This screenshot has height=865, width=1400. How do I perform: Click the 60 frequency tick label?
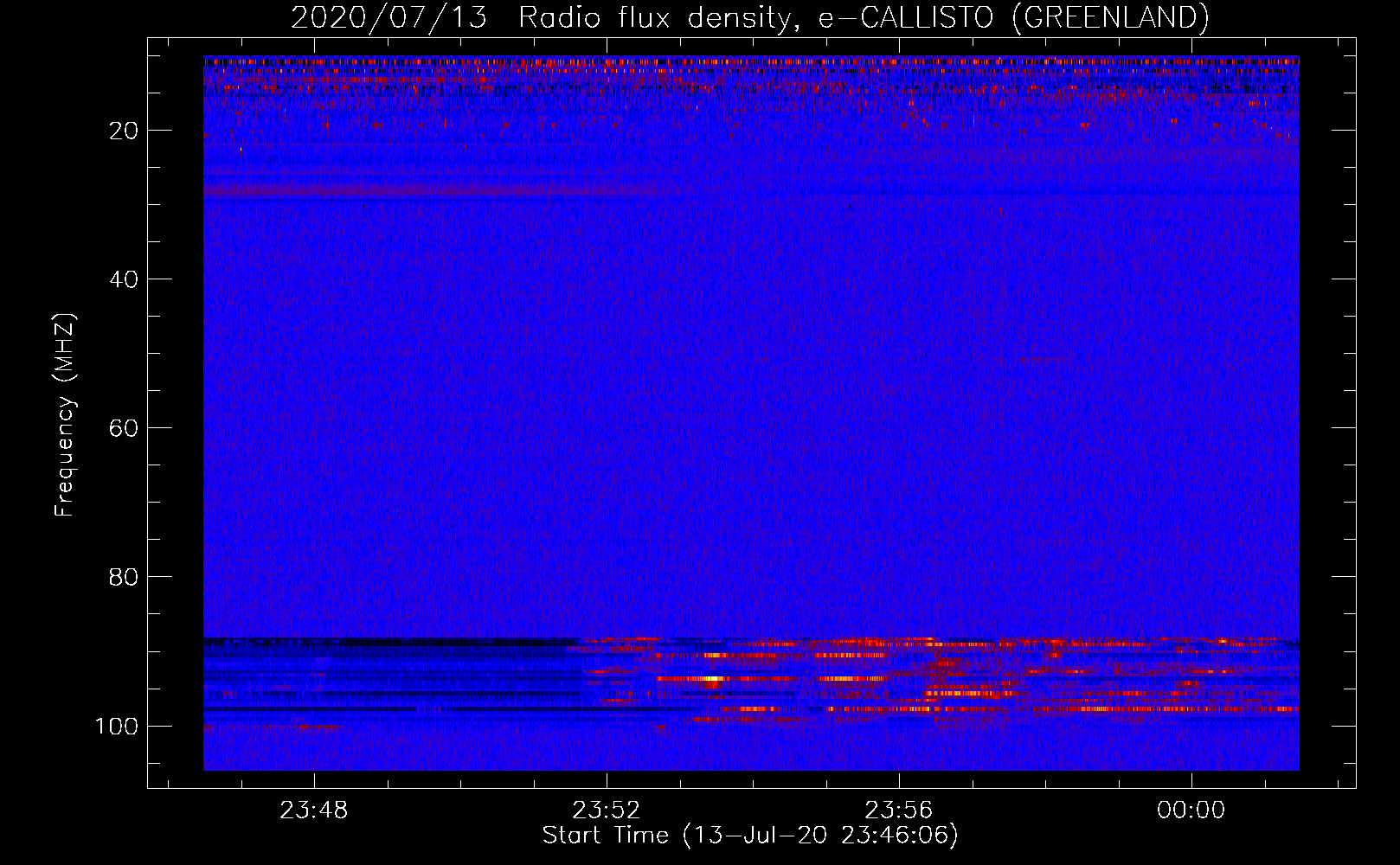124,428
